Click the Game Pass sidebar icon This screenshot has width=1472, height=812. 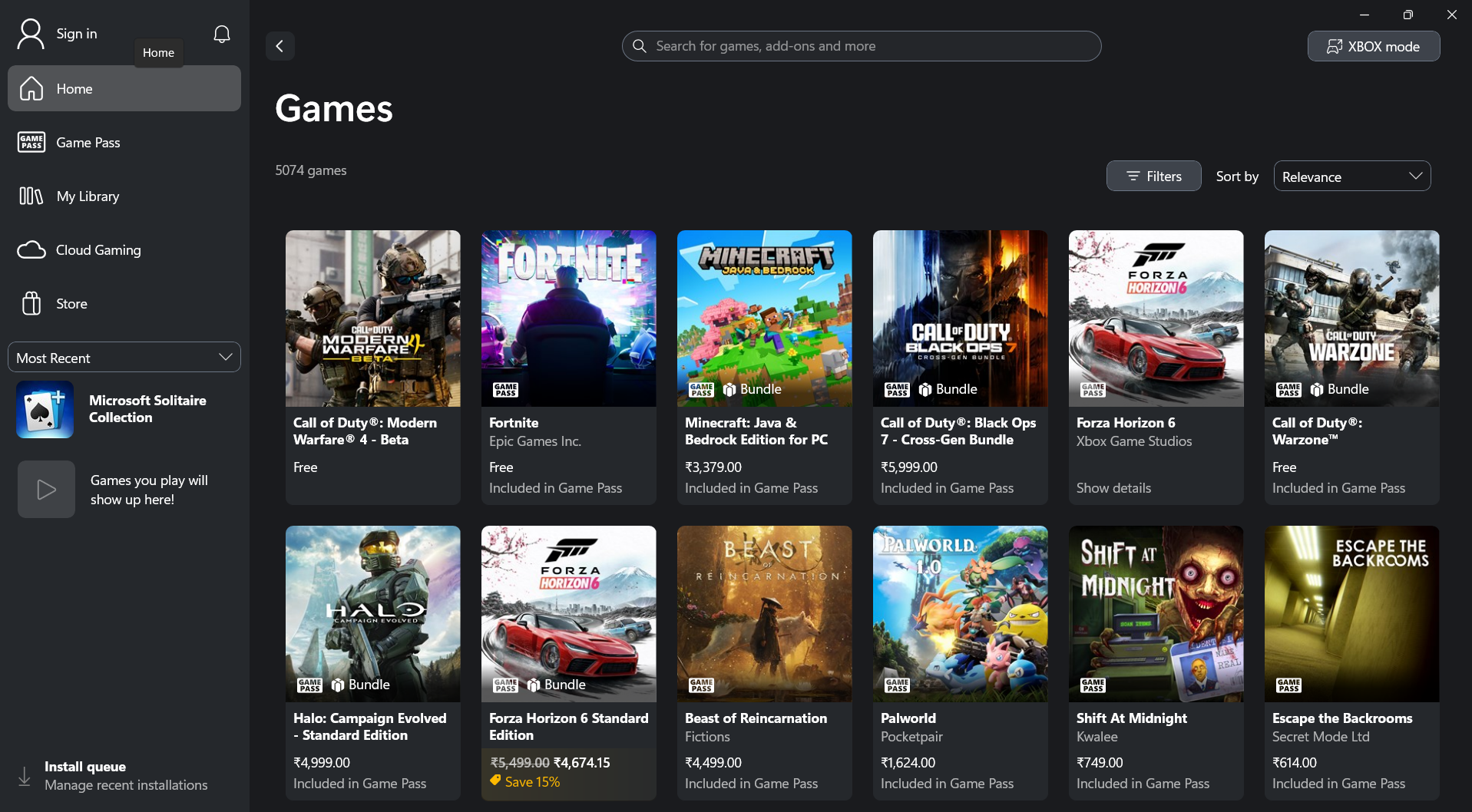coord(31,142)
